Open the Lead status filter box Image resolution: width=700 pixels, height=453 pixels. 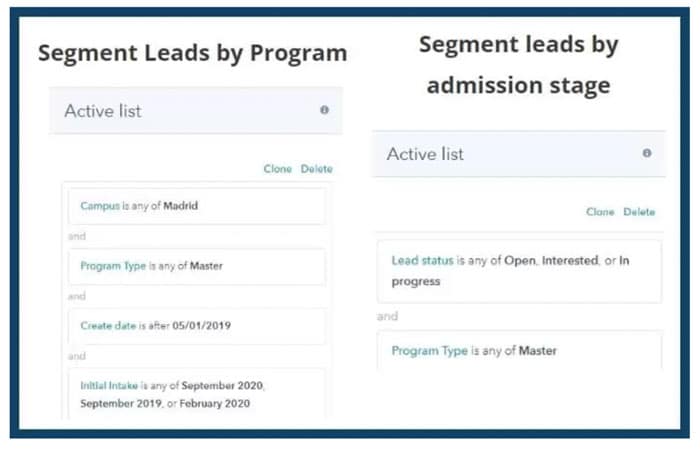click(519, 271)
